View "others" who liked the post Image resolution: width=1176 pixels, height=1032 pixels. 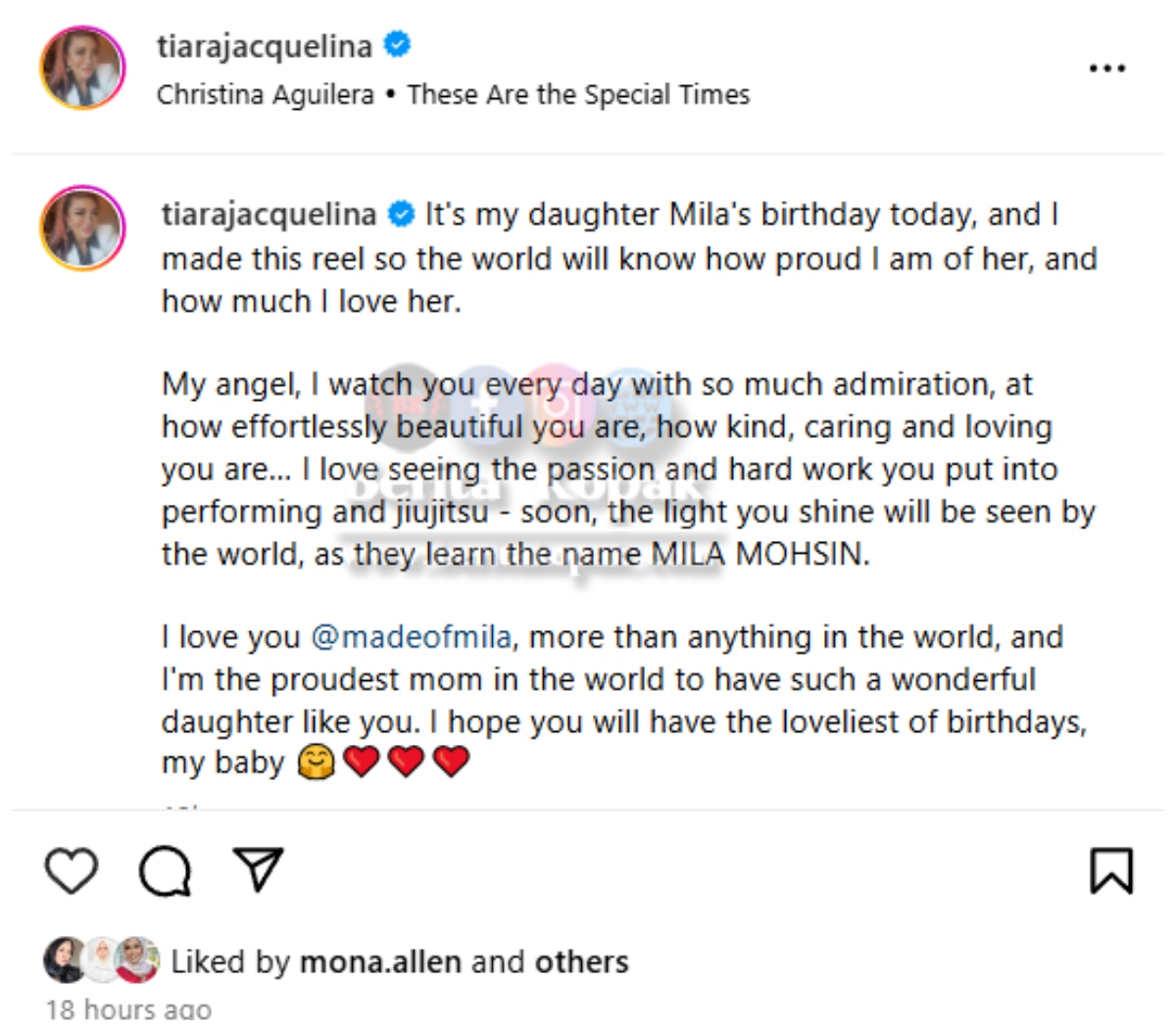tap(581, 961)
